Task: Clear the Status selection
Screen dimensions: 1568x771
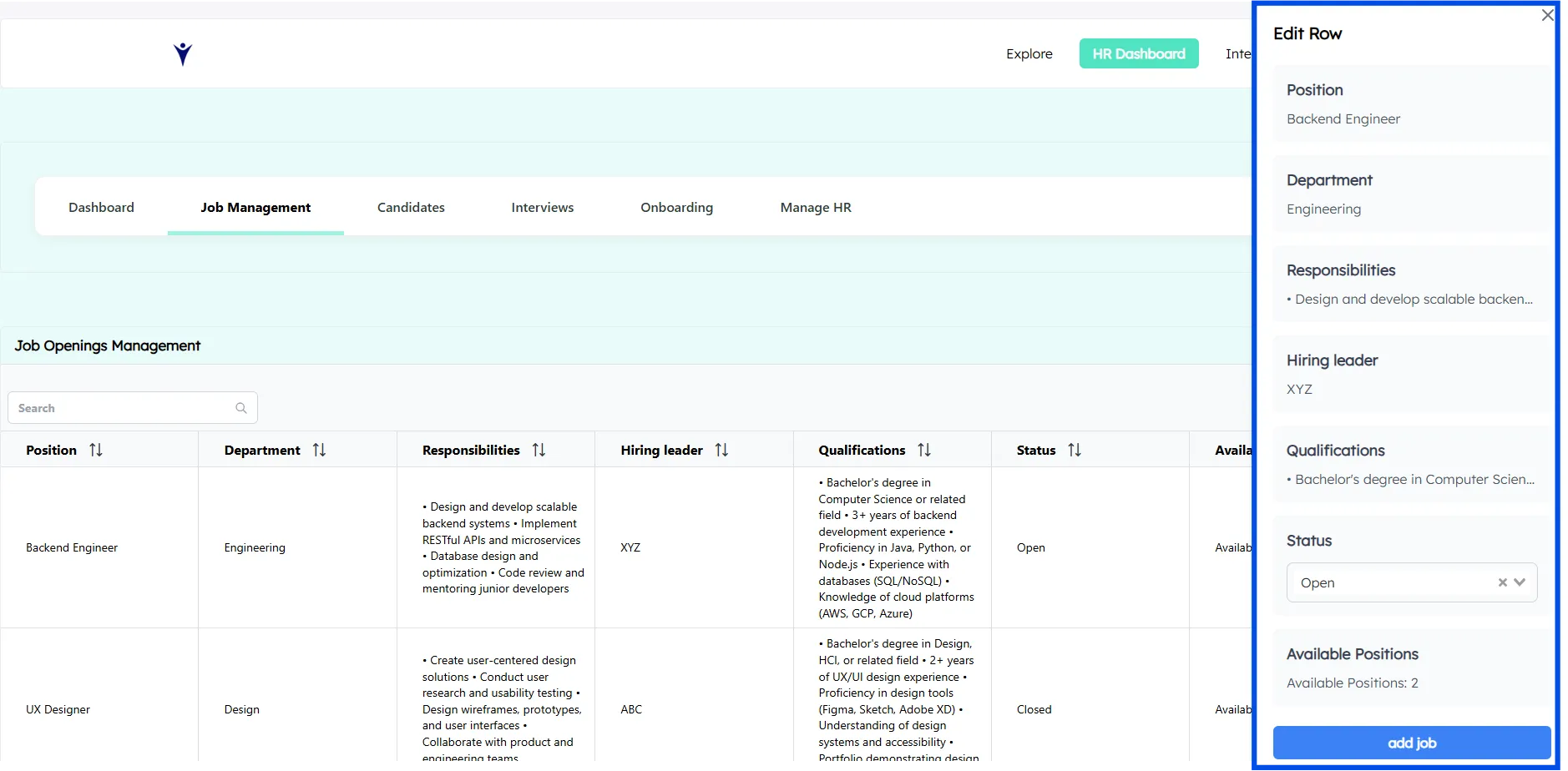Action: [x=1502, y=582]
